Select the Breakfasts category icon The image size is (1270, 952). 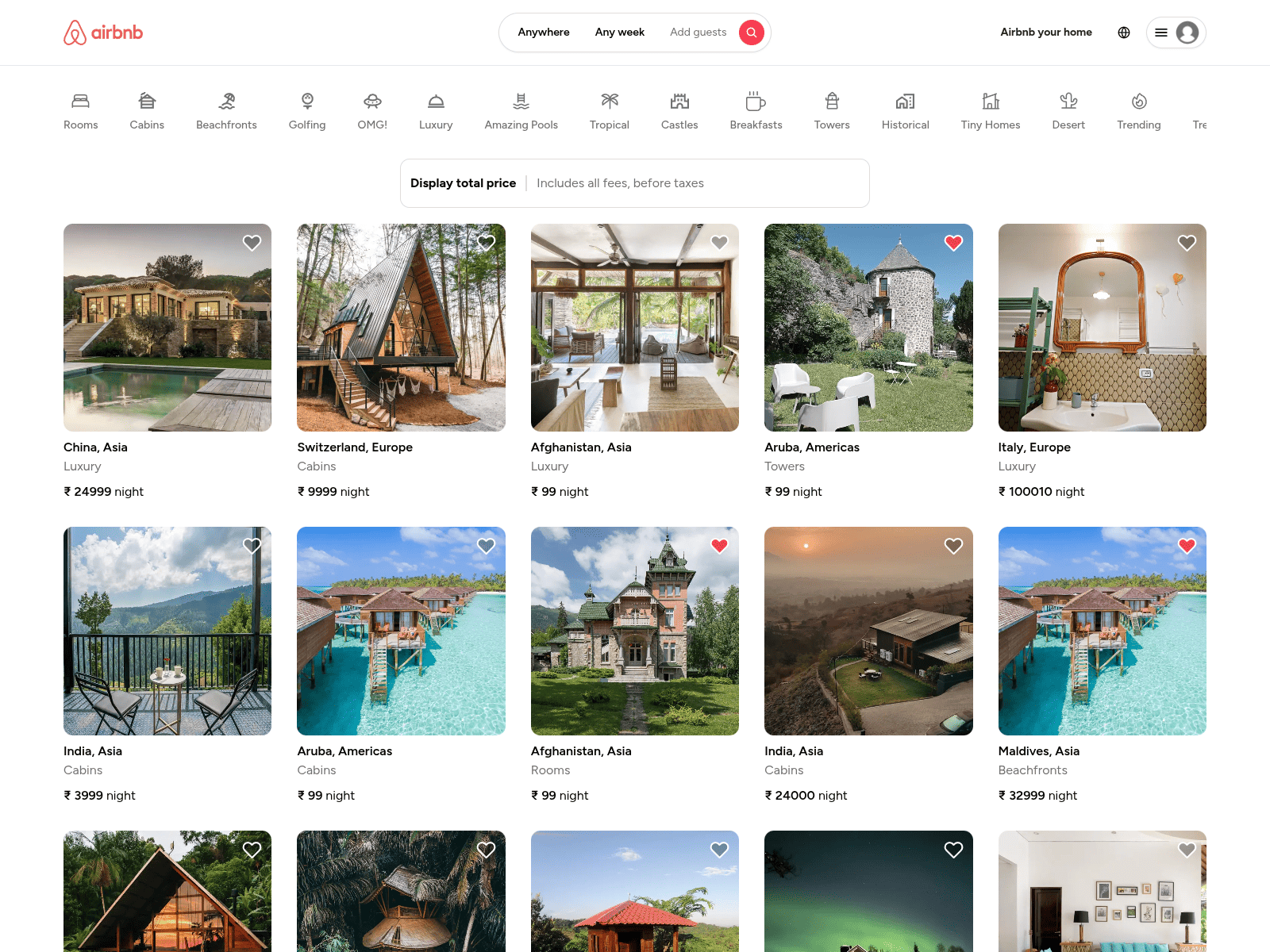pyautogui.click(x=756, y=101)
